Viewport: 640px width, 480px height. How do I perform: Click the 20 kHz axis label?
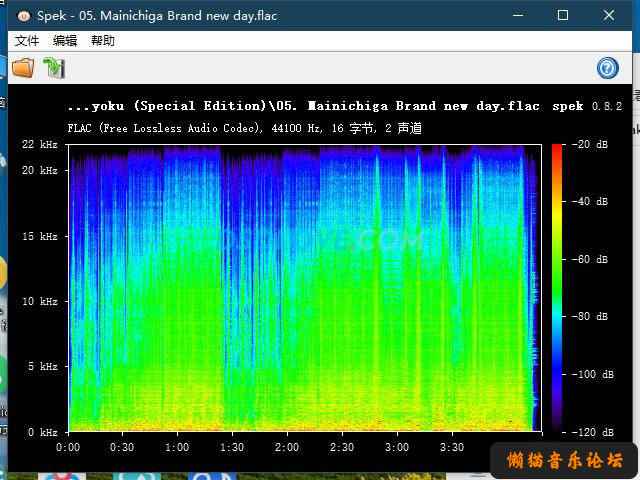[x=40, y=170]
